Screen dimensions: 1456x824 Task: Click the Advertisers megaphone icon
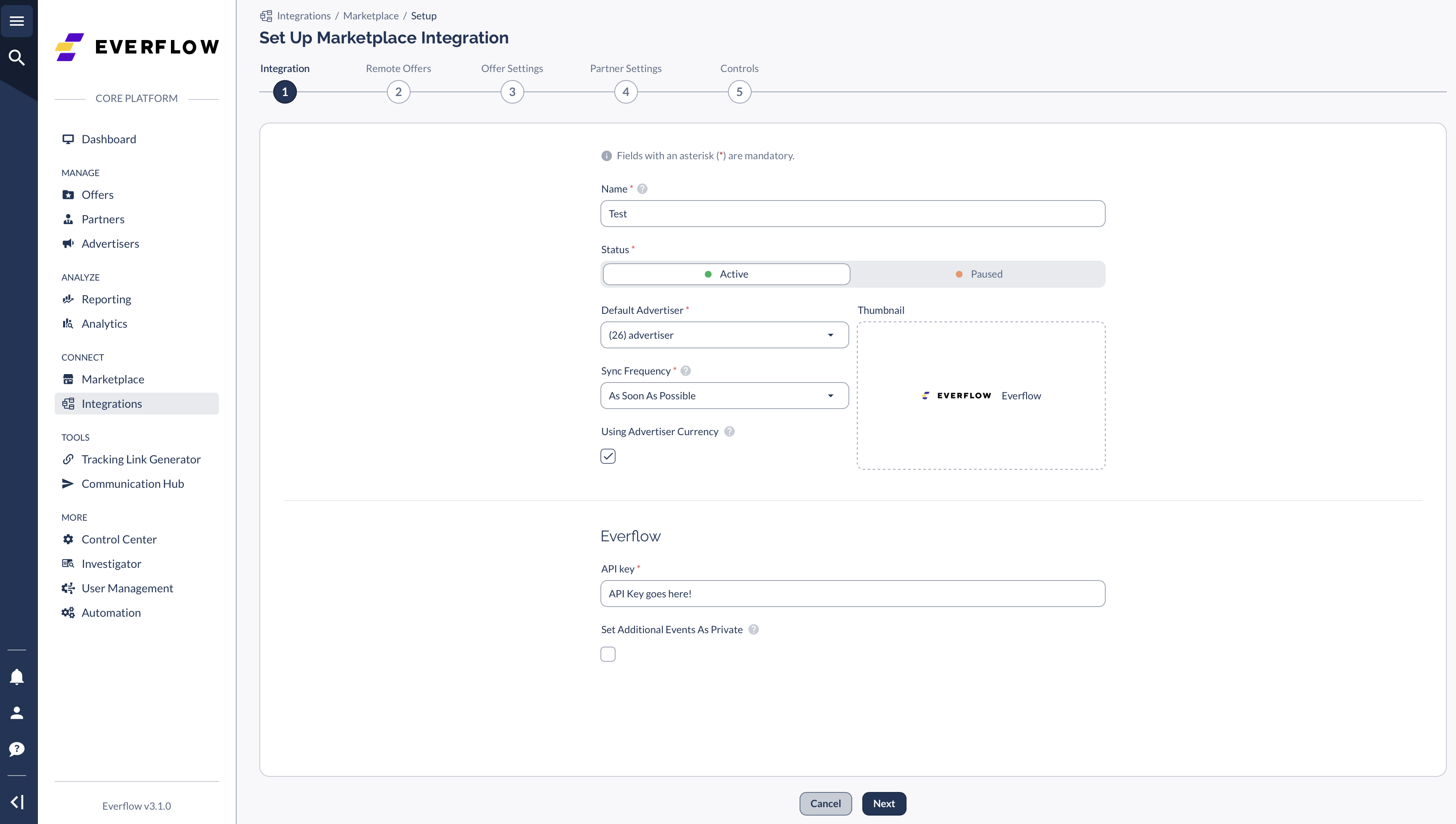point(68,243)
